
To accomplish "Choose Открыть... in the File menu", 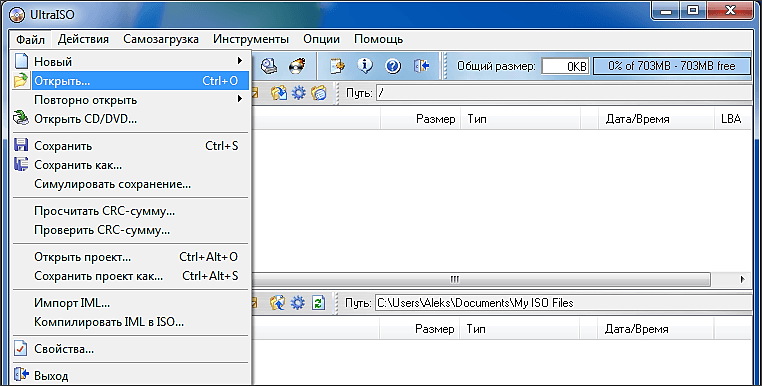I will pyautogui.click(x=130, y=81).
